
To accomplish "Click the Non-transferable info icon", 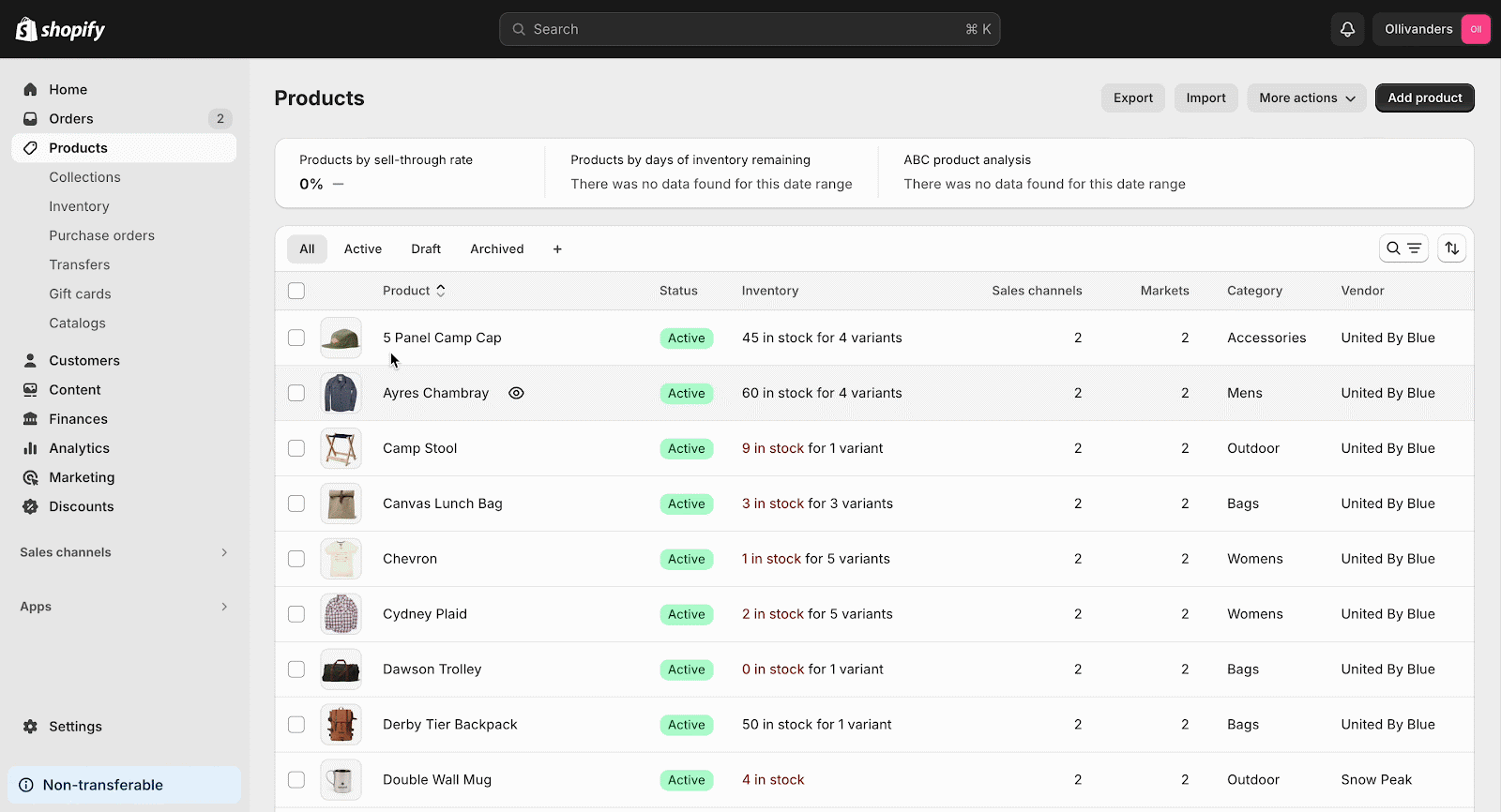I will pyautogui.click(x=26, y=785).
